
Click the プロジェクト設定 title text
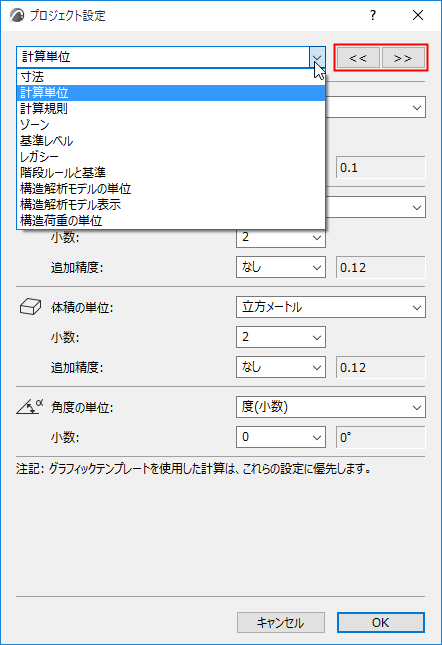coord(68,16)
